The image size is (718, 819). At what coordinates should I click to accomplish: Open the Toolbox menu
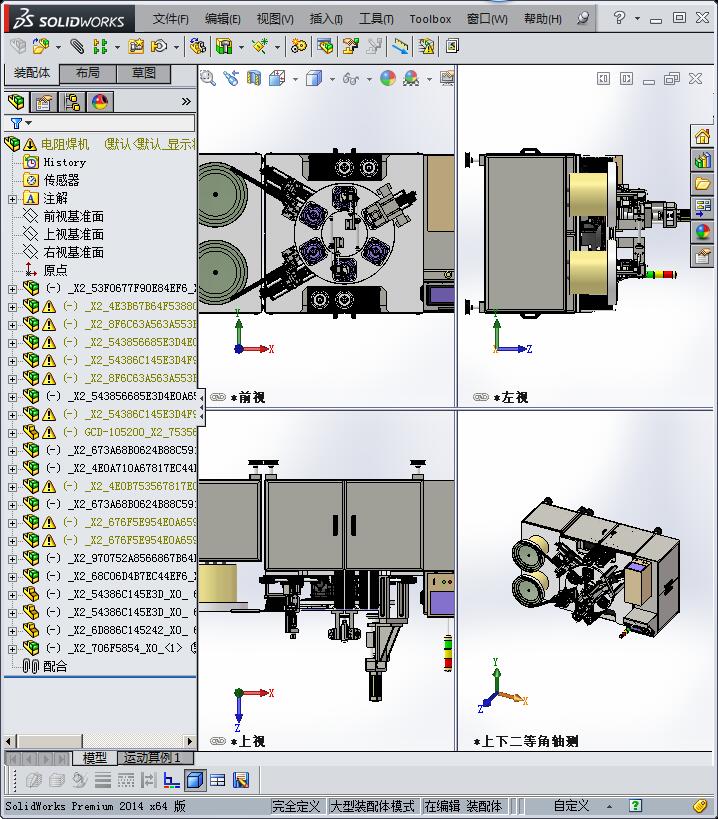click(430, 19)
